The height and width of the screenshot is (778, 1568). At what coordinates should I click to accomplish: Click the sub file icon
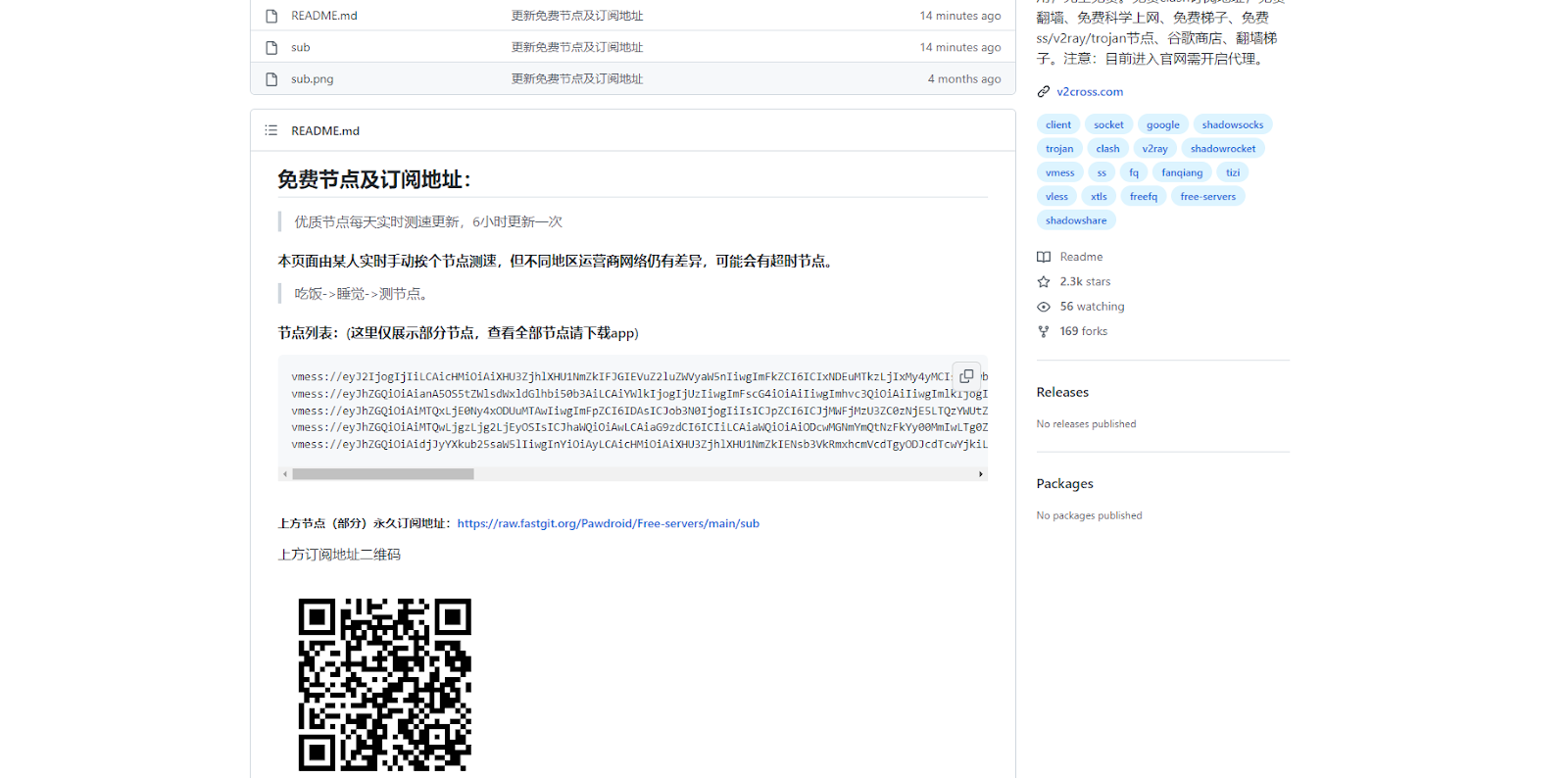point(271,47)
